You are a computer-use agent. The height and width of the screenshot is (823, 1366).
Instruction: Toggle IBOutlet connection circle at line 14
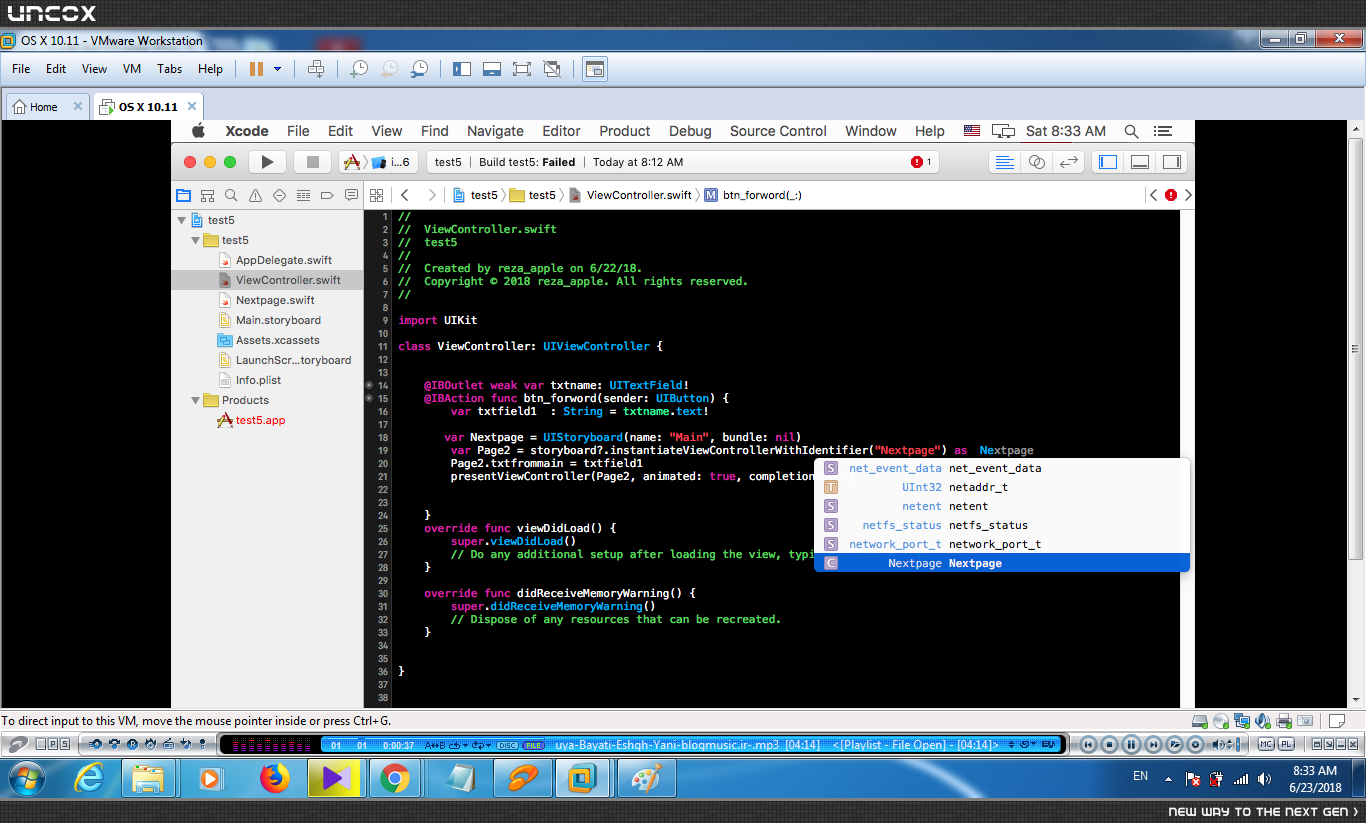(369, 385)
